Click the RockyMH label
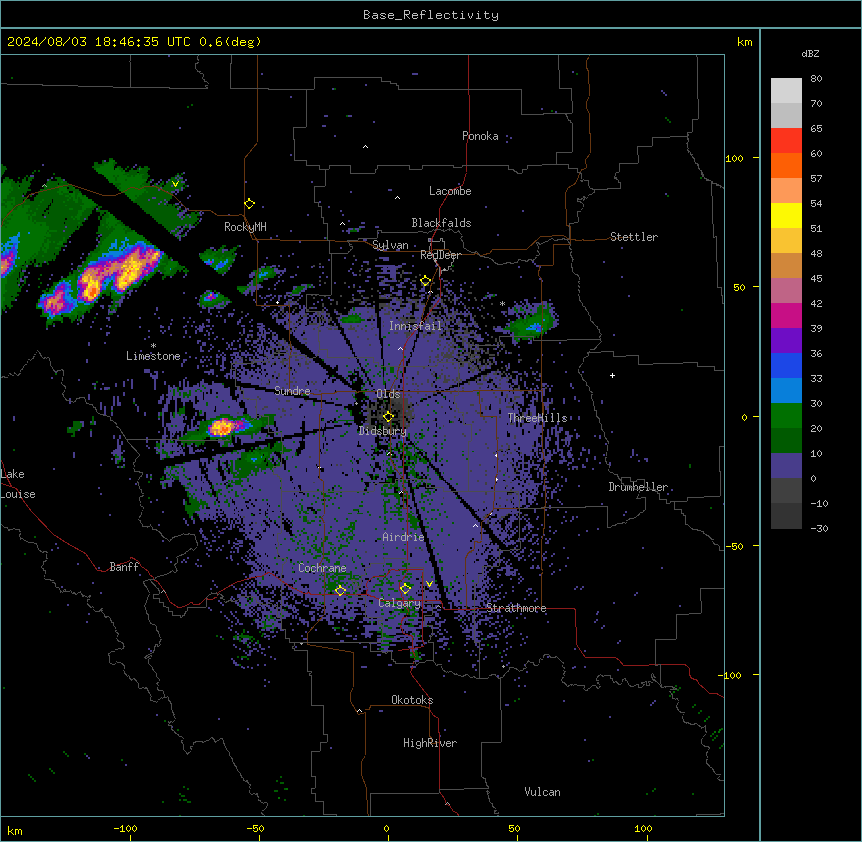 tap(245, 226)
